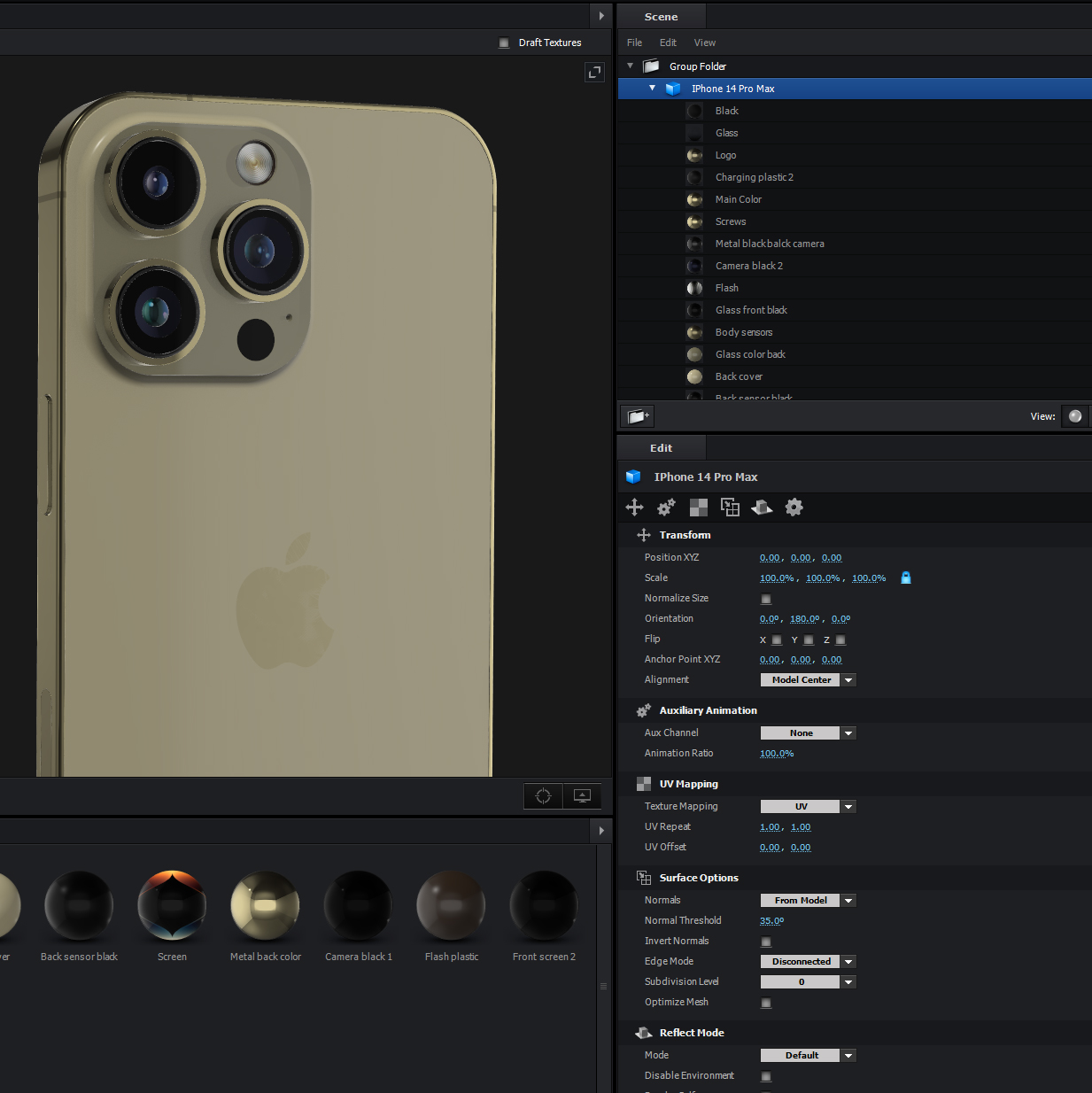Open the Auxiliary Animation gears icon in Edit toolbar
This screenshot has height=1093, width=1092.
(x=666, y=507)
